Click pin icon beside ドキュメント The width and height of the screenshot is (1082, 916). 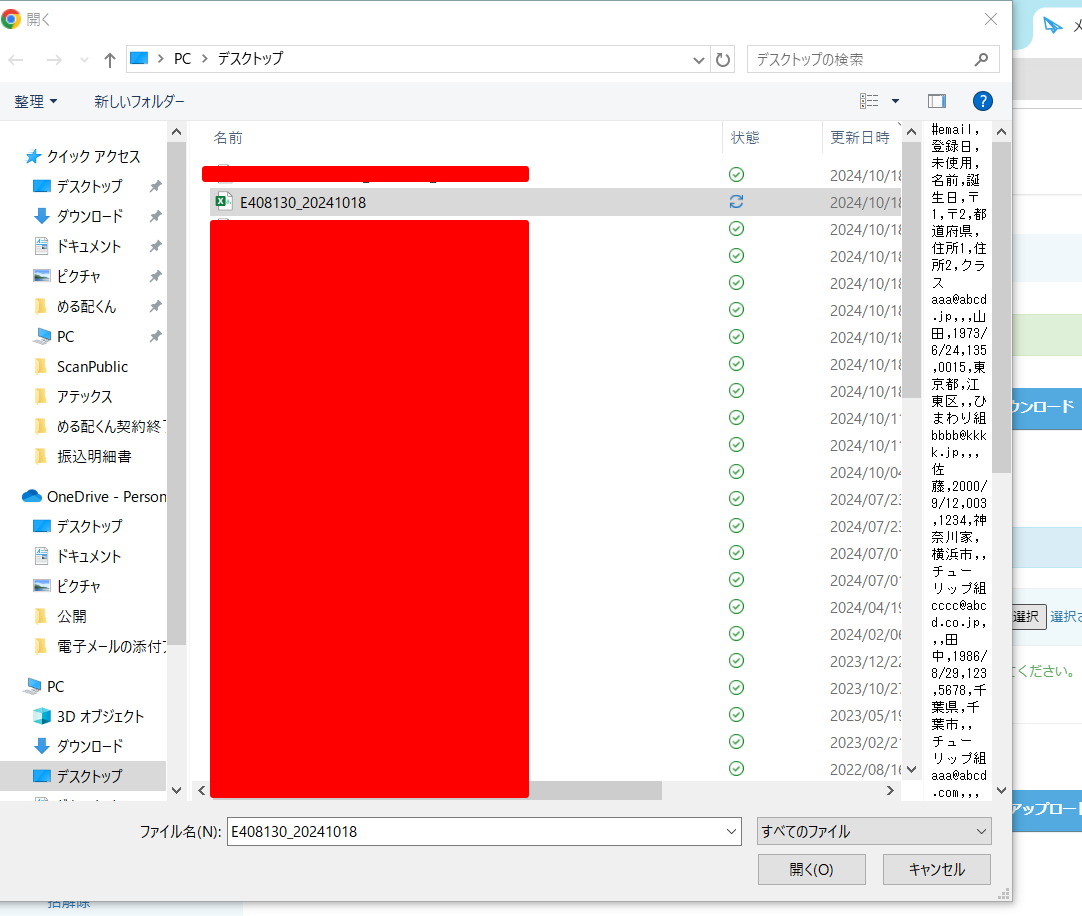(155, 246)
